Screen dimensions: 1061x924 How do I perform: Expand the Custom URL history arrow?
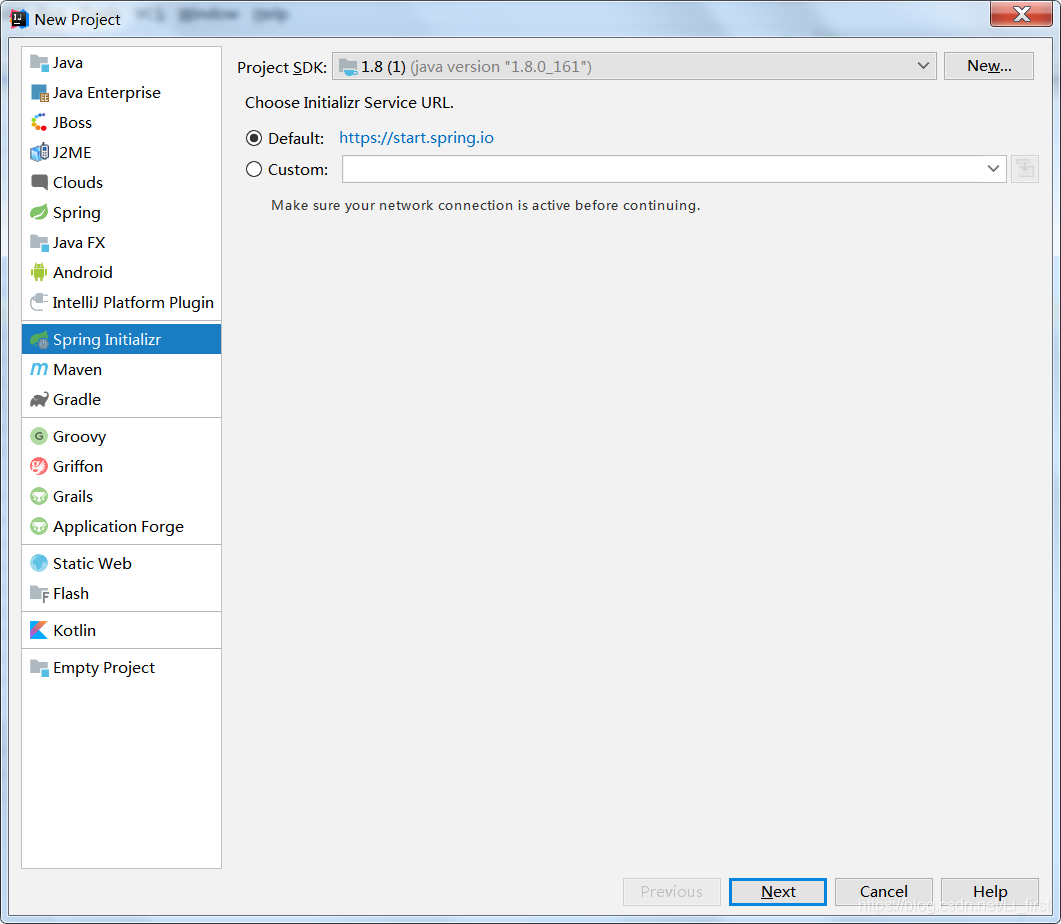point(993,168)
